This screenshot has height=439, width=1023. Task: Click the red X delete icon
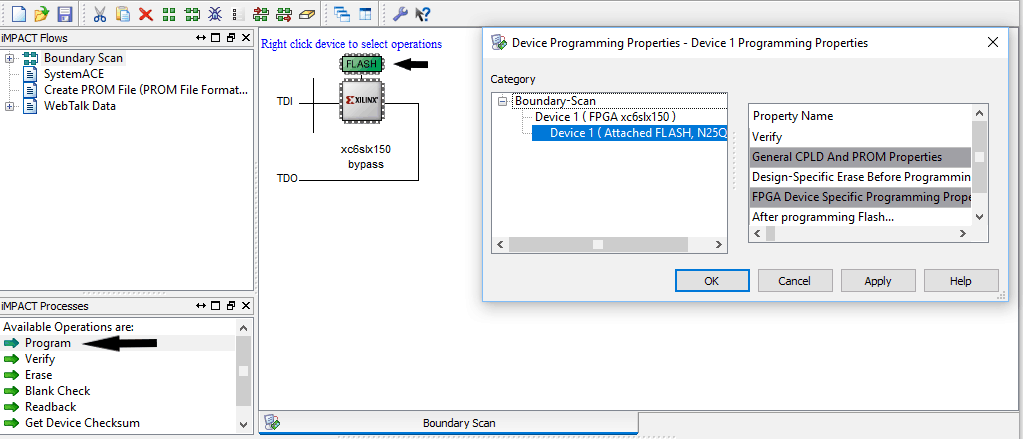click(x=146, y=14)
